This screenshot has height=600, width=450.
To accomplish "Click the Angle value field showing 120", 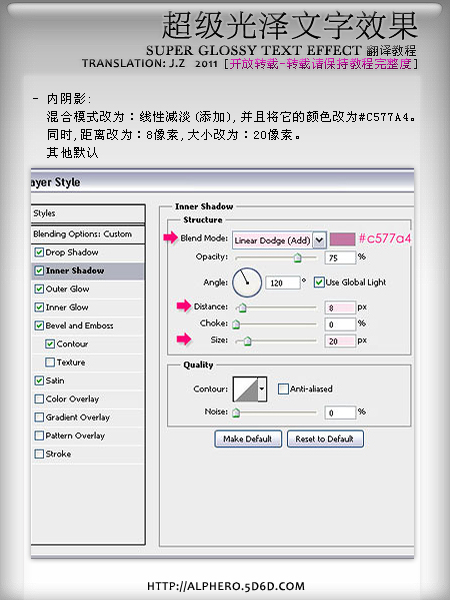I will (x=283, y=283).
